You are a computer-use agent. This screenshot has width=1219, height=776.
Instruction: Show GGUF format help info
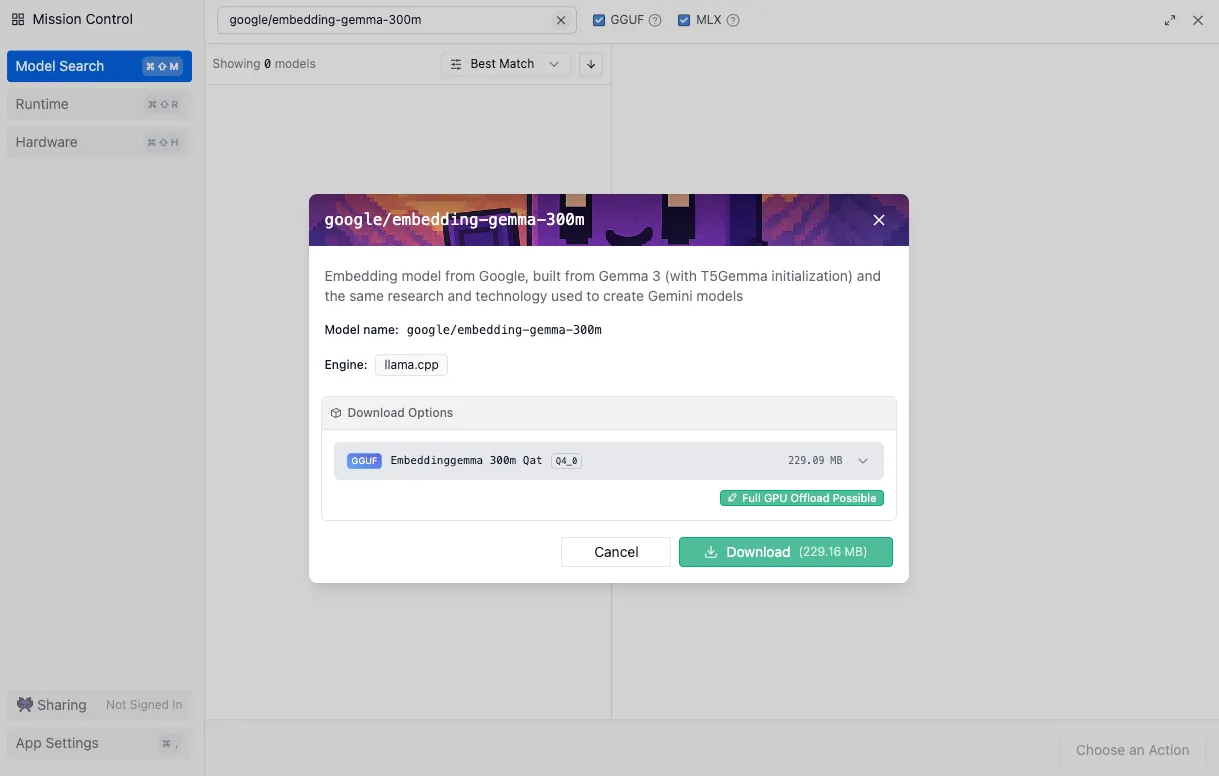(x=655, y=20)
